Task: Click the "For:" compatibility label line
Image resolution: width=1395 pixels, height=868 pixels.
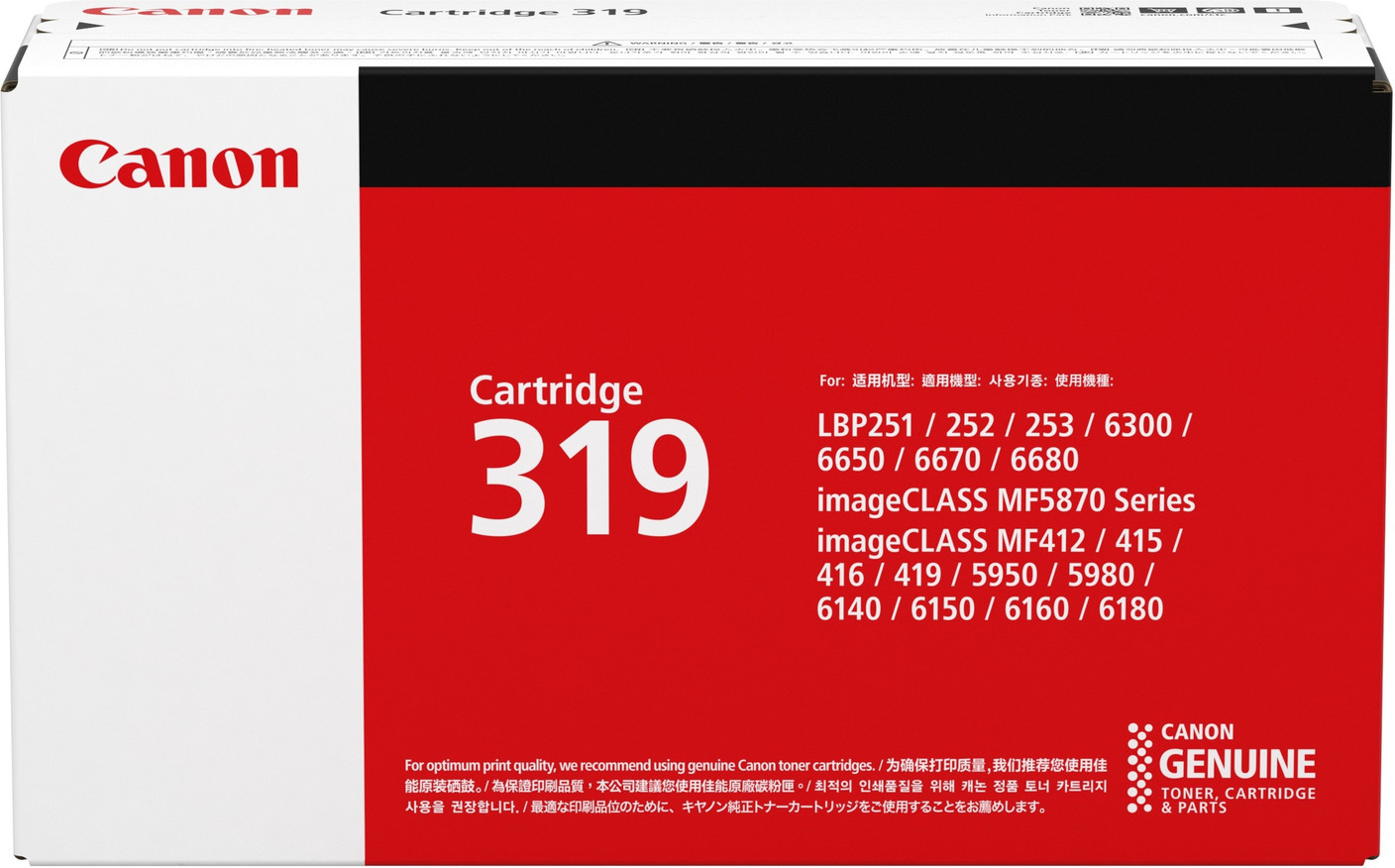Action: coord(966,380)
